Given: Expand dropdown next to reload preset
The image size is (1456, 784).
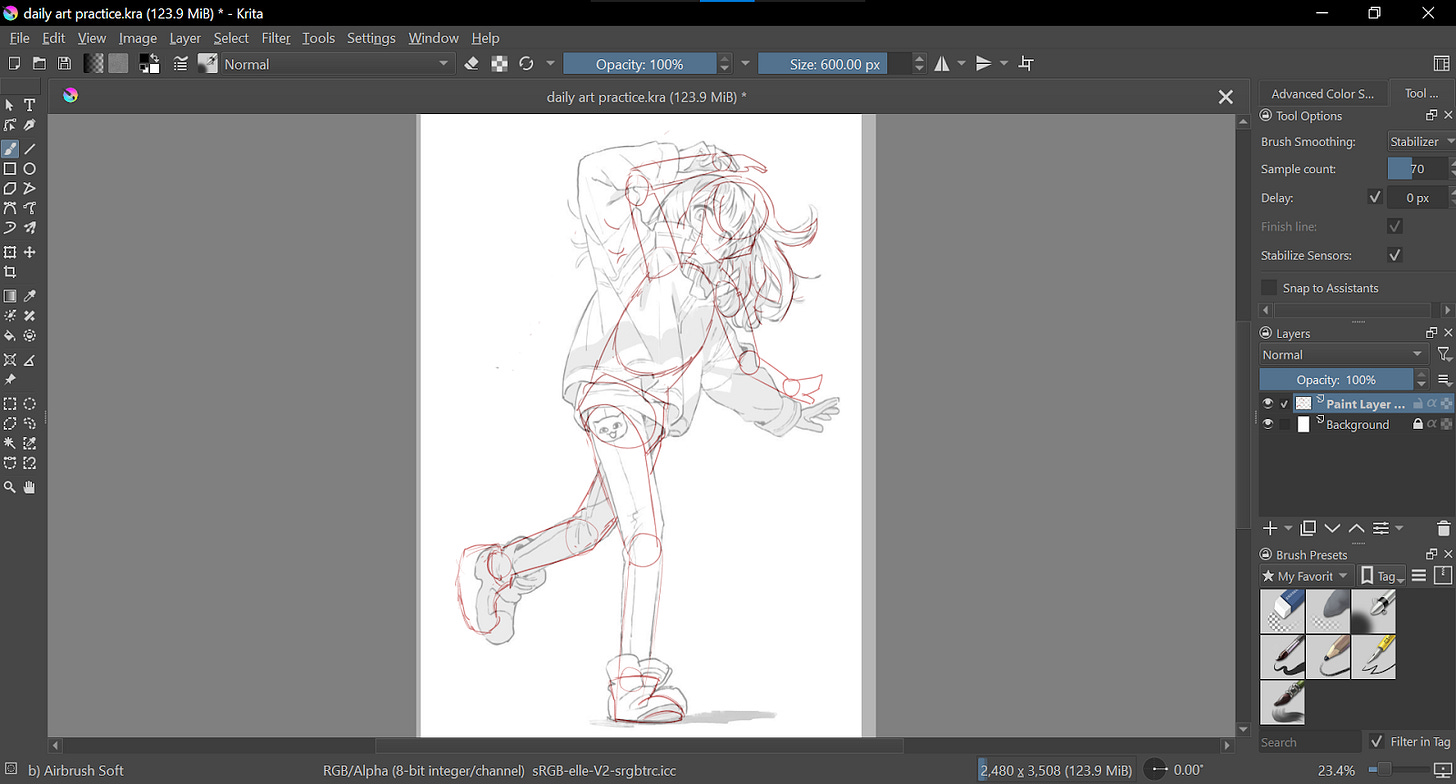Looking at the screenshot, I should pos(550,64).
